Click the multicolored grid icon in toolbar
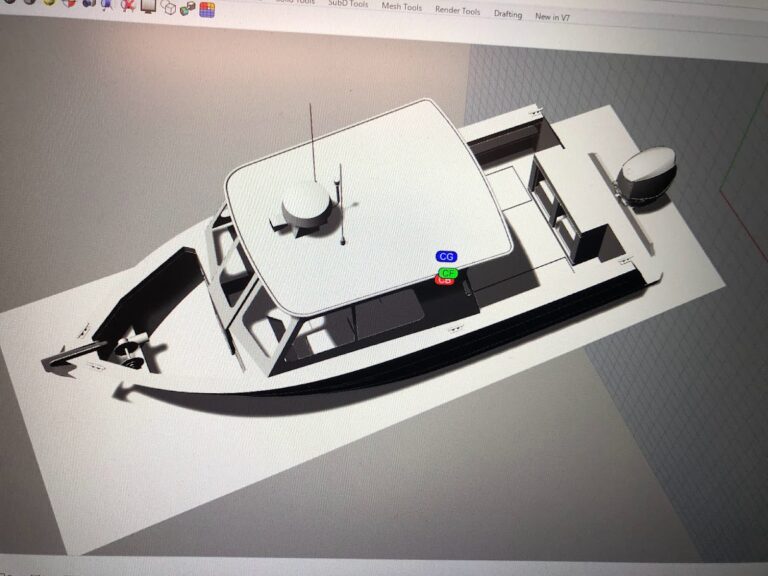The image size is (768, 576). [207, 9]
